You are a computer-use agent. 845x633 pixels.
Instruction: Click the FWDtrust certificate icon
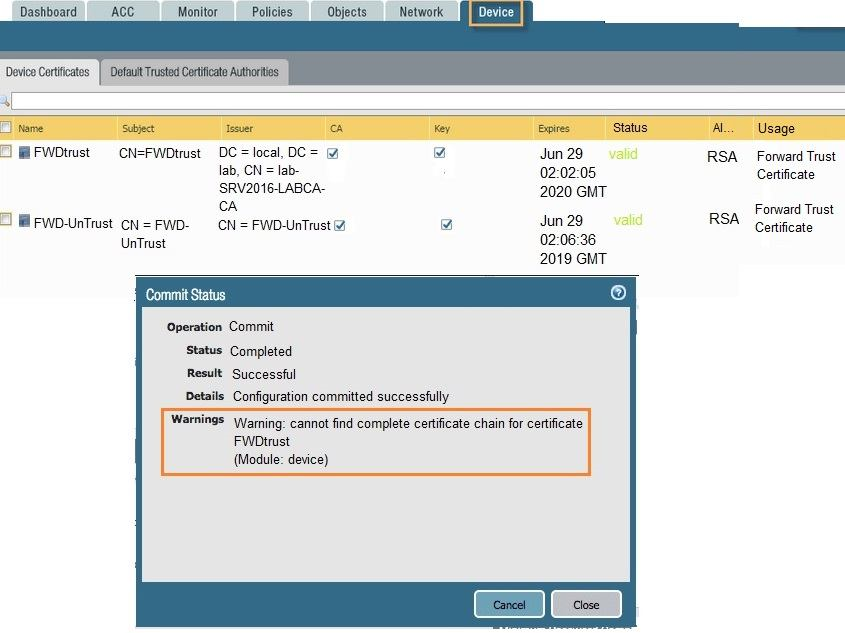pos(25,153)
